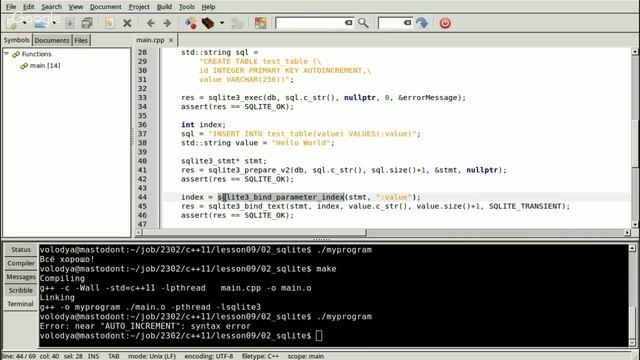Open the Search menu

click(x=51, y=7)
